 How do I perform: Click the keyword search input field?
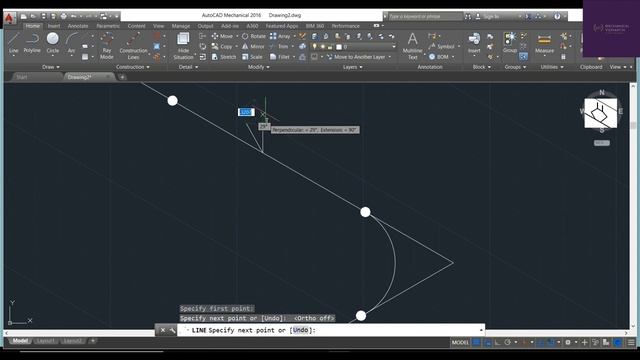coord(424,16)
